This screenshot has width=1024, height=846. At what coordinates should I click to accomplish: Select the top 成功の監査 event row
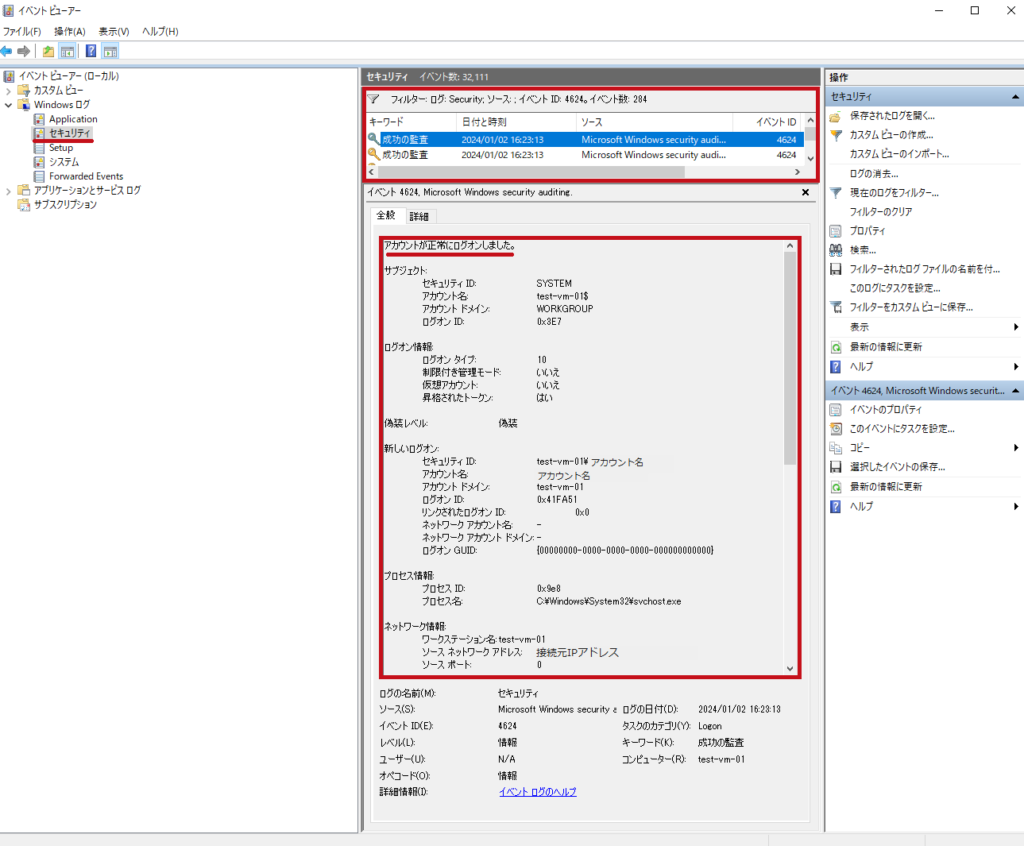450,140
